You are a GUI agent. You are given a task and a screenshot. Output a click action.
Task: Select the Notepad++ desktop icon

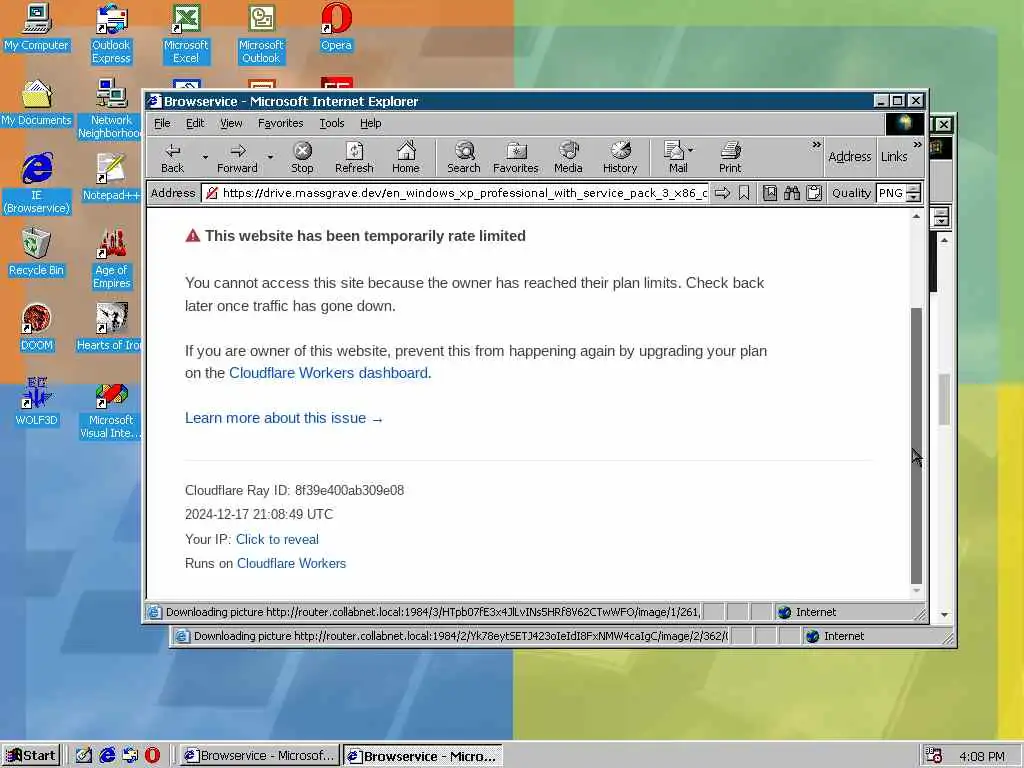[111, 178]
